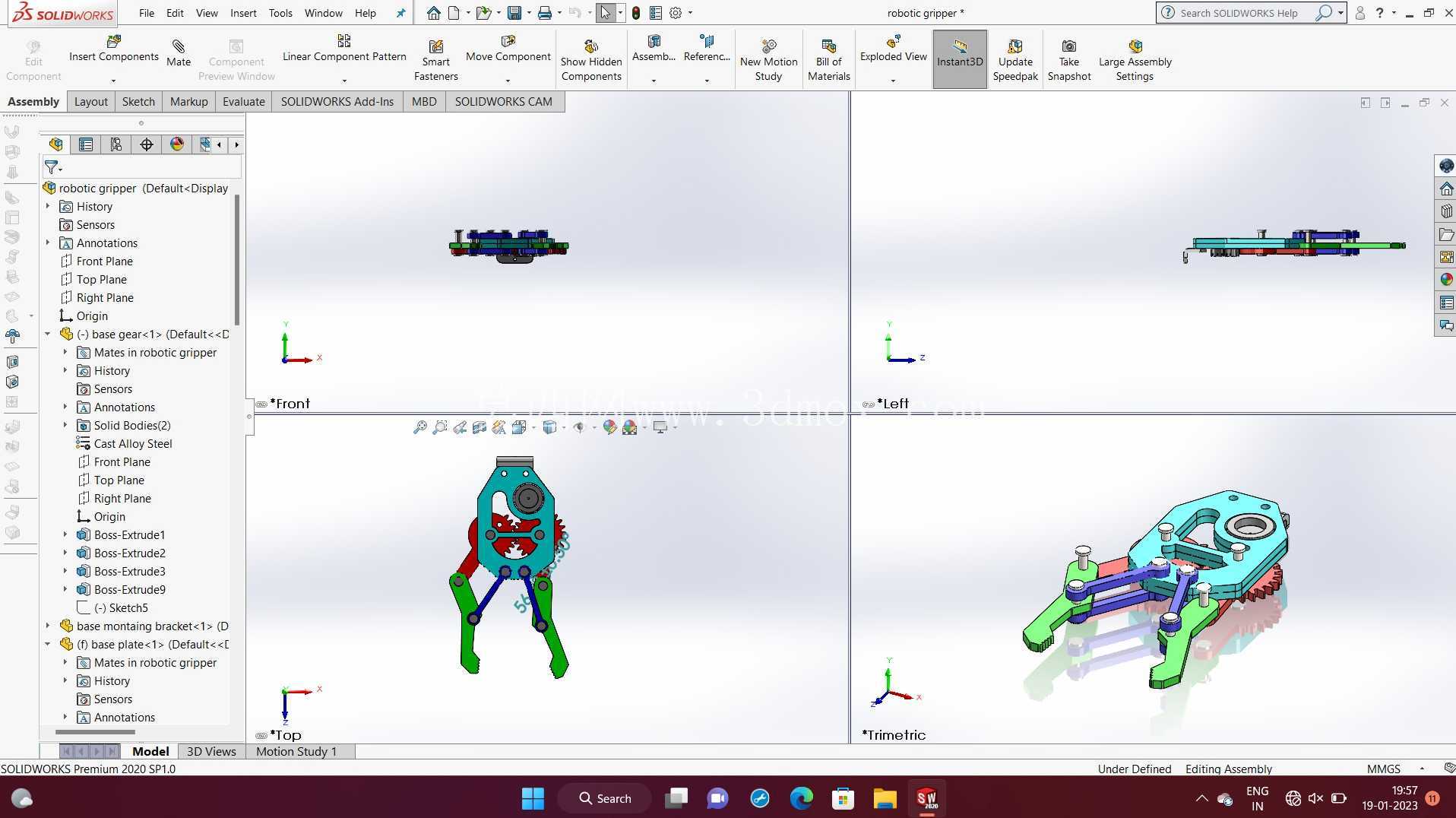The image size is (1456, 818).
Task: Create an Exploded View
Action: (x=893, y=49)
